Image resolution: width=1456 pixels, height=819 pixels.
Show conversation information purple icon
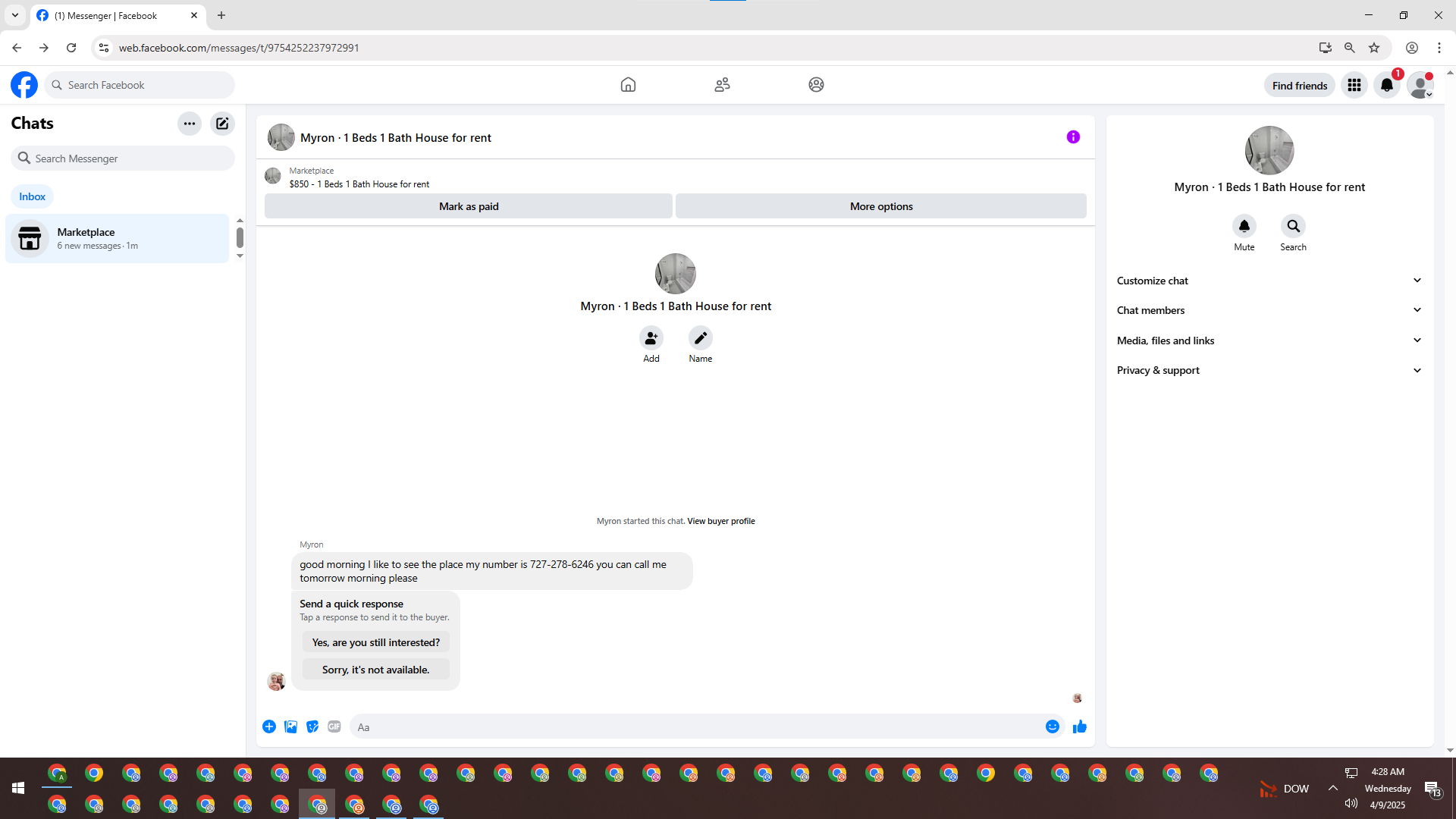click(x=1073, y=137)
